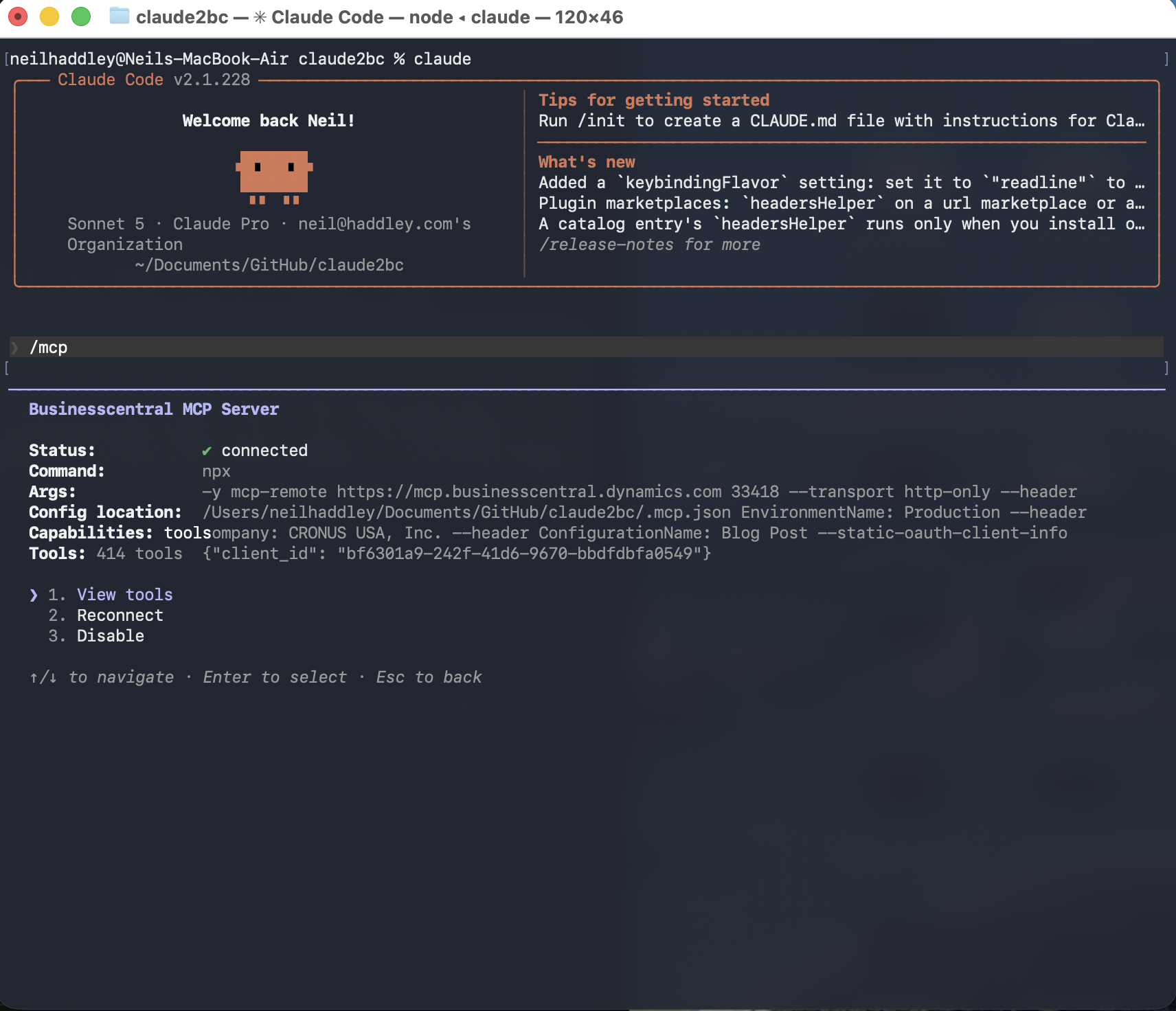Click into the /mcp prompt input line
The image size is (1176, 1011).
(x=587, y=348)
